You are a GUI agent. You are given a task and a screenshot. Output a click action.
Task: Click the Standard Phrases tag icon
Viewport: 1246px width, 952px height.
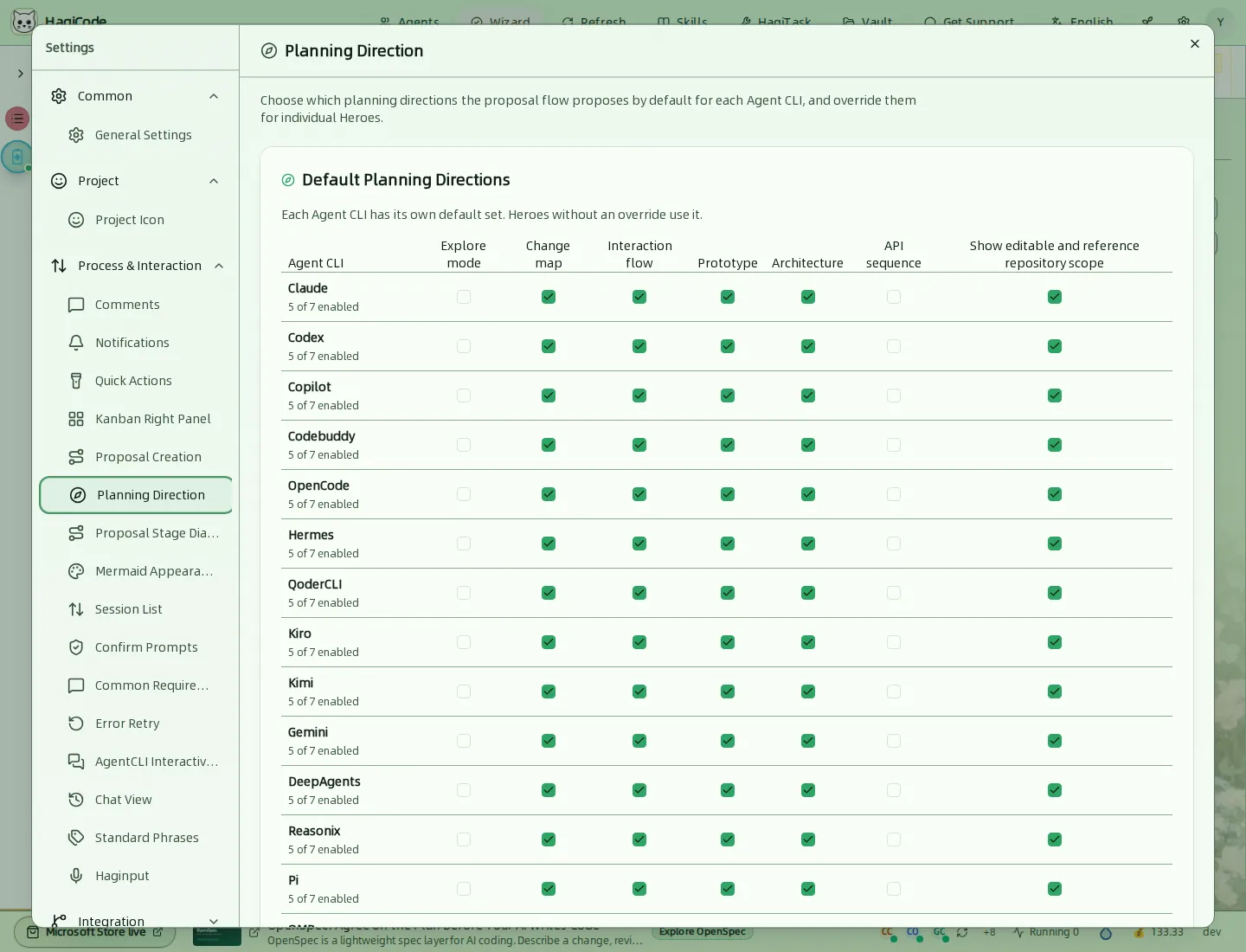[76, 838]
